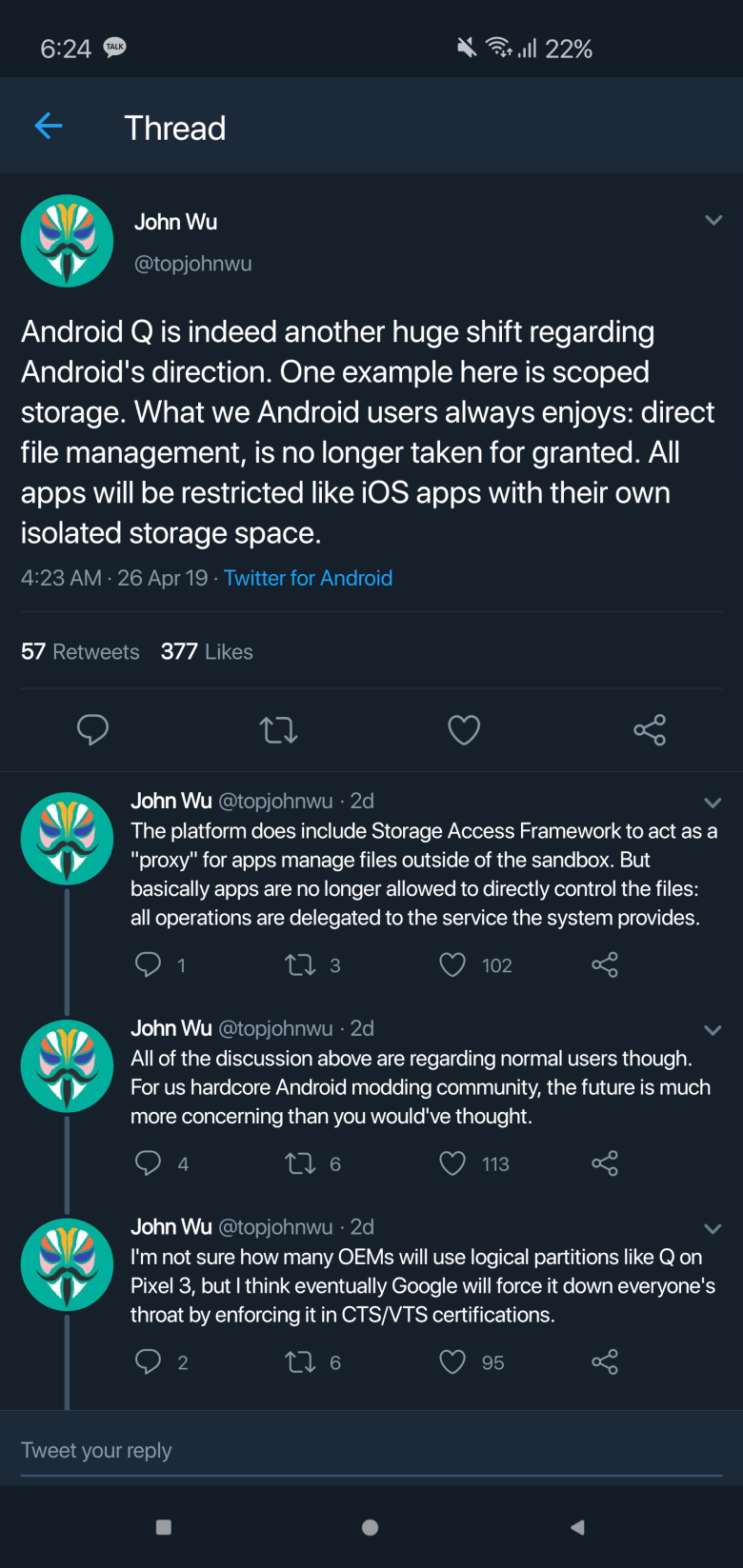Viewport: 743px width, 1568px height.
Task: Share the main Android Q tweet
Action: 650,730
